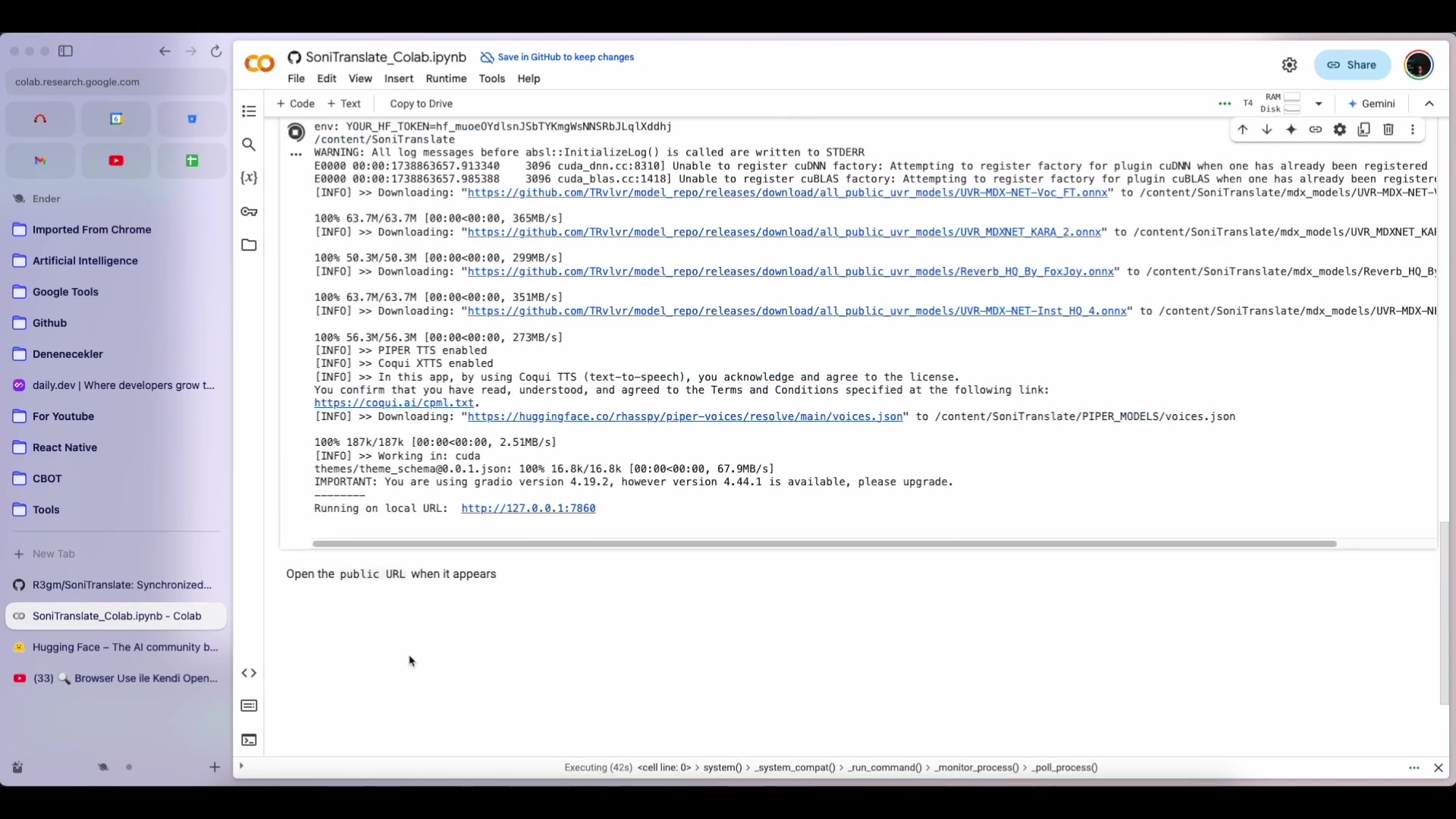Screen dimensions: 1456x819
Task: Expand the Tools folder
Action: [x=116, y=510]
